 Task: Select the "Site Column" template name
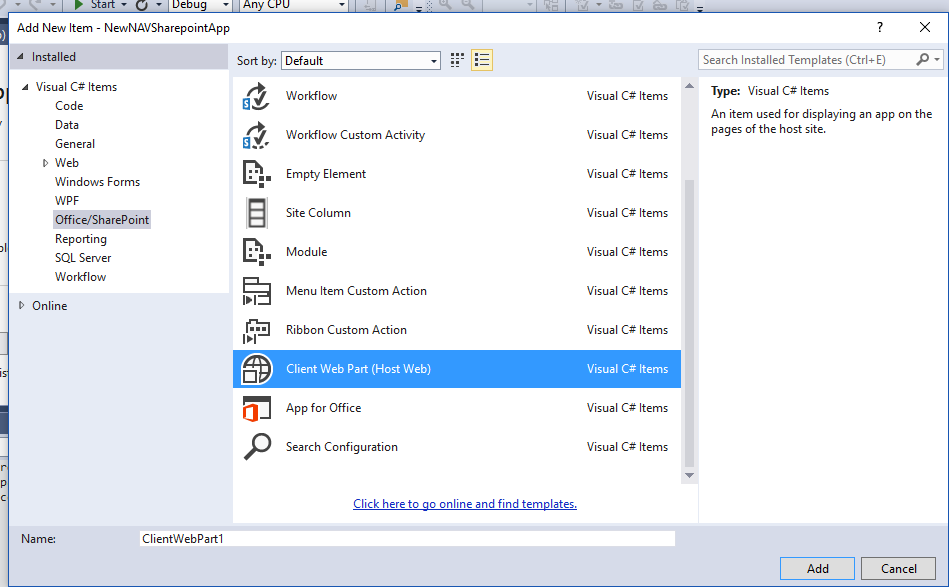pyautogui.click(x=318, y=213)
